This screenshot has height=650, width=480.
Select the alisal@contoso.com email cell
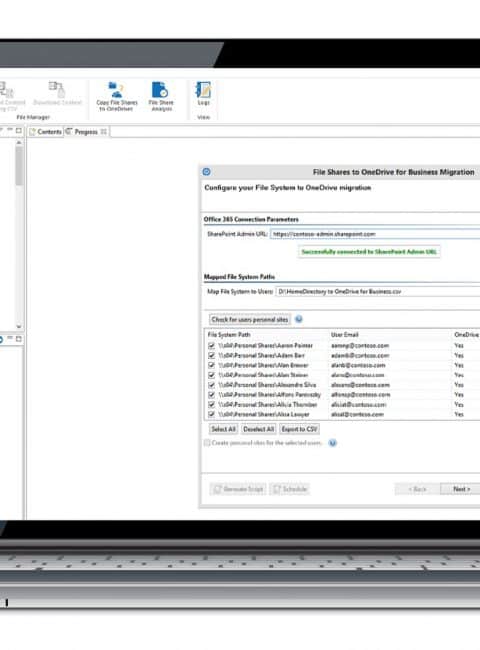(357, 415)
